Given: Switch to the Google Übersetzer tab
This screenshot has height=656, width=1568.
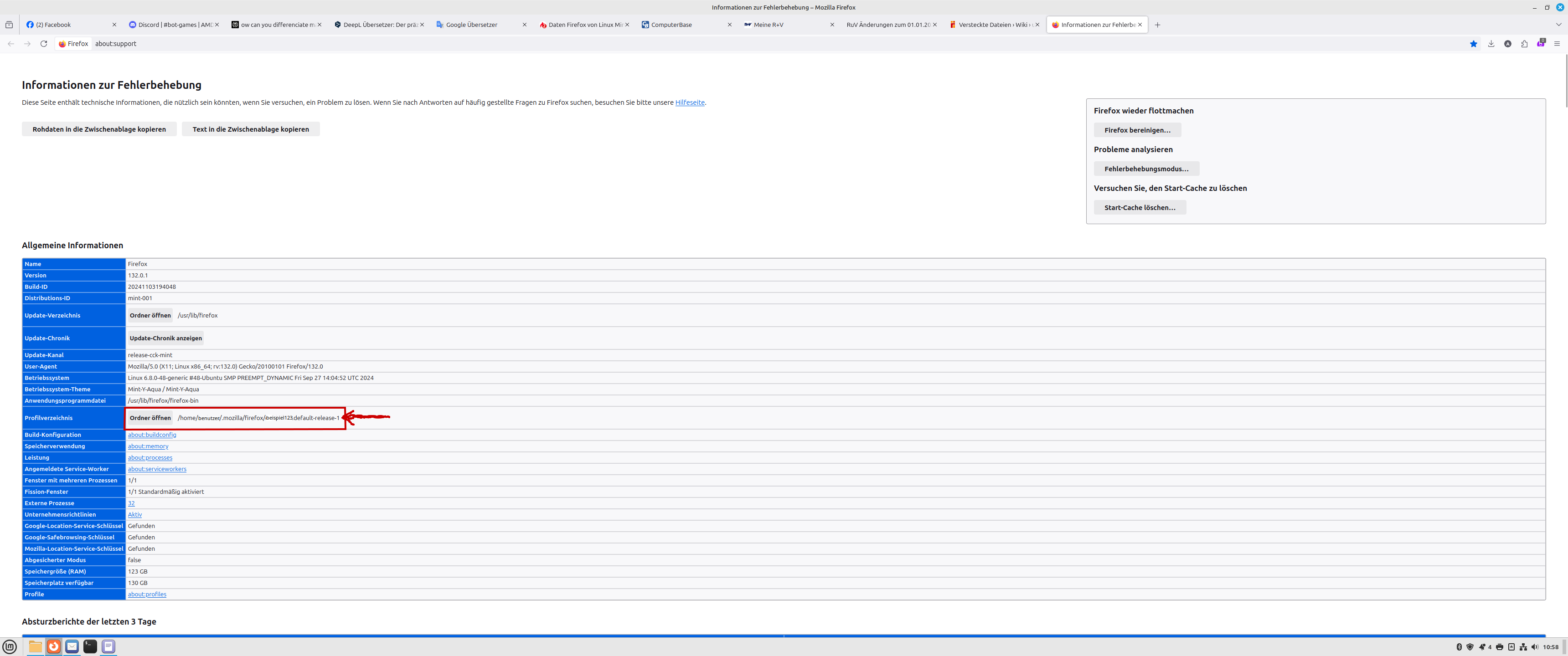Looking at the screenshot, I should (x=471, y=25).
